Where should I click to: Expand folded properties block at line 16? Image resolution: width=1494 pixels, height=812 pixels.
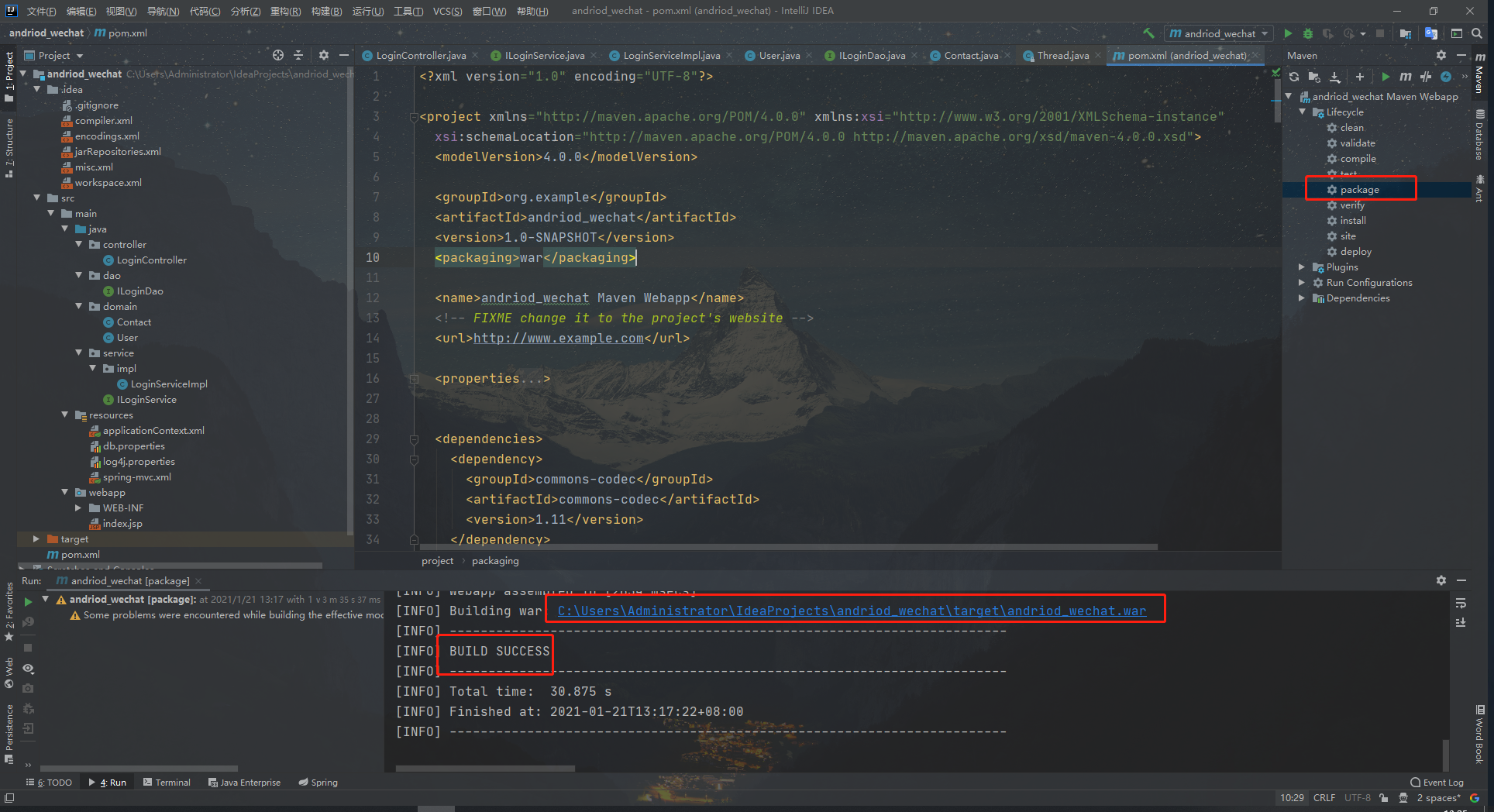(x=415, y=379)
